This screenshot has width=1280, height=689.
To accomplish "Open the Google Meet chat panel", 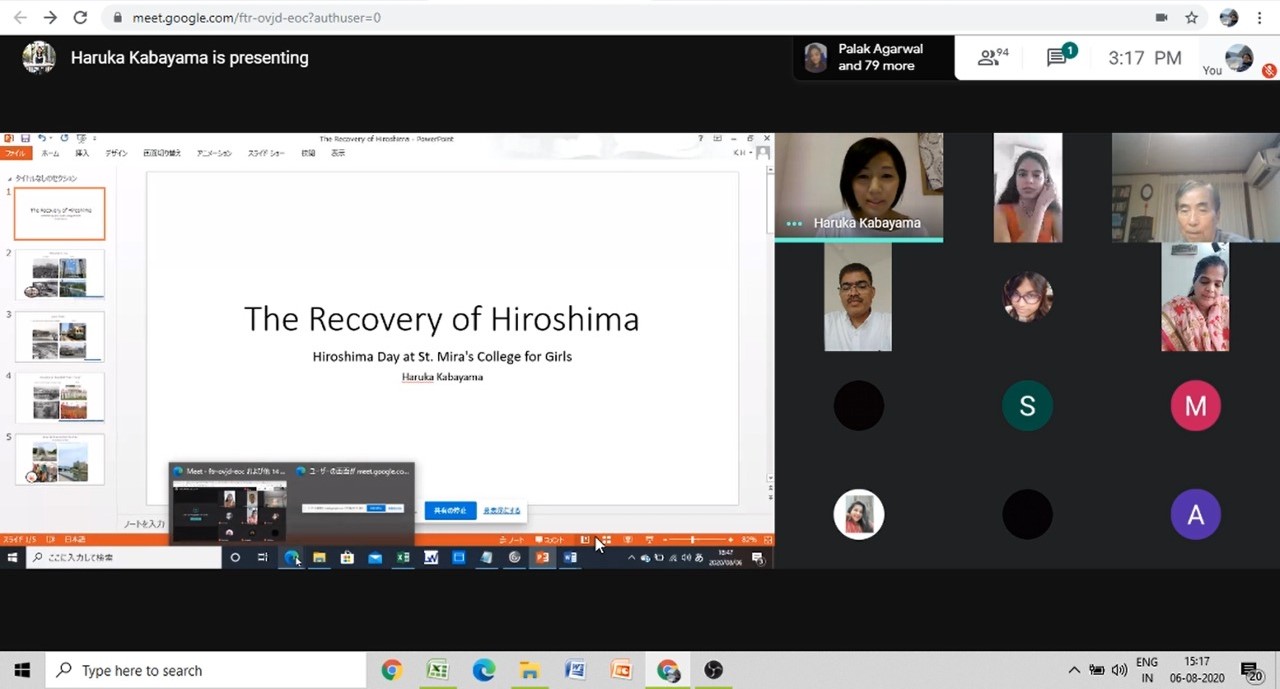I will tap(1056, 57).
